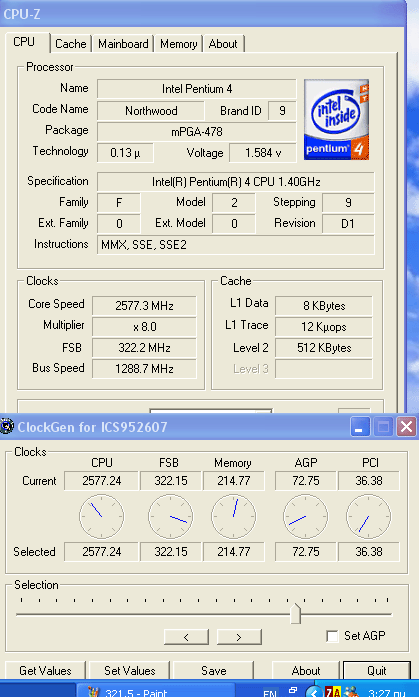Screen dimensions: 419x697
Task: Click the Name field showing Intel Pentium 4
Action: click(197, 89)
